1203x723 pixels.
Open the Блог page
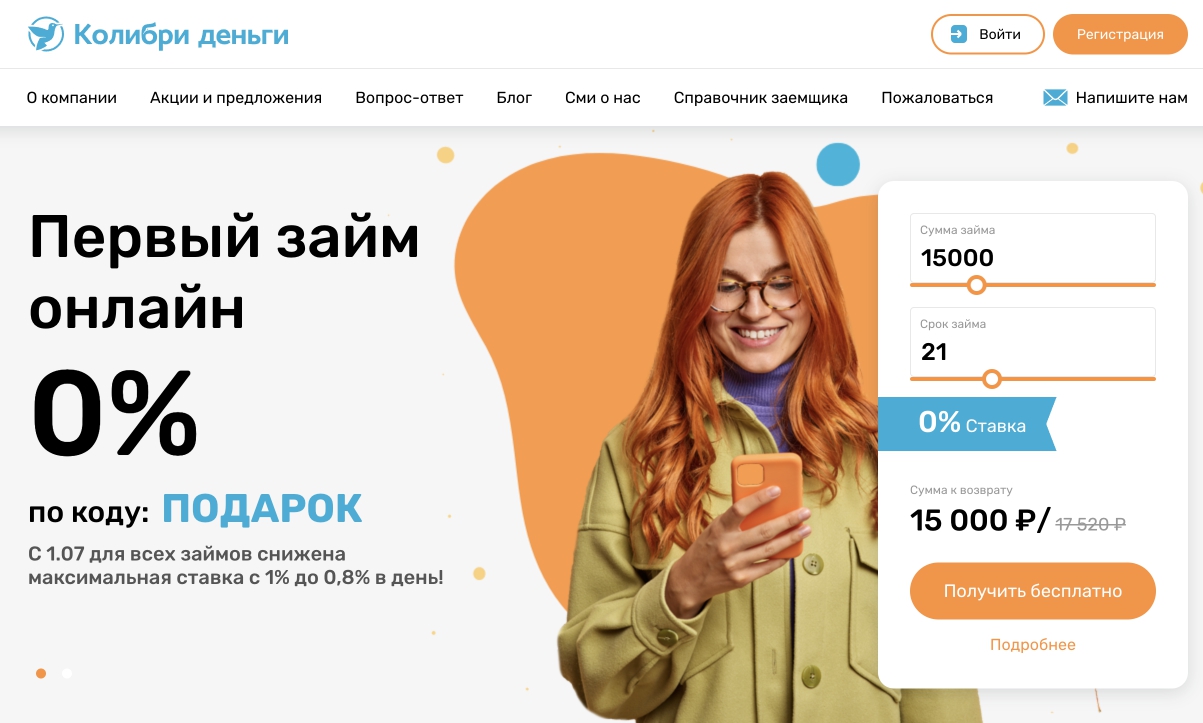point(514,98)
